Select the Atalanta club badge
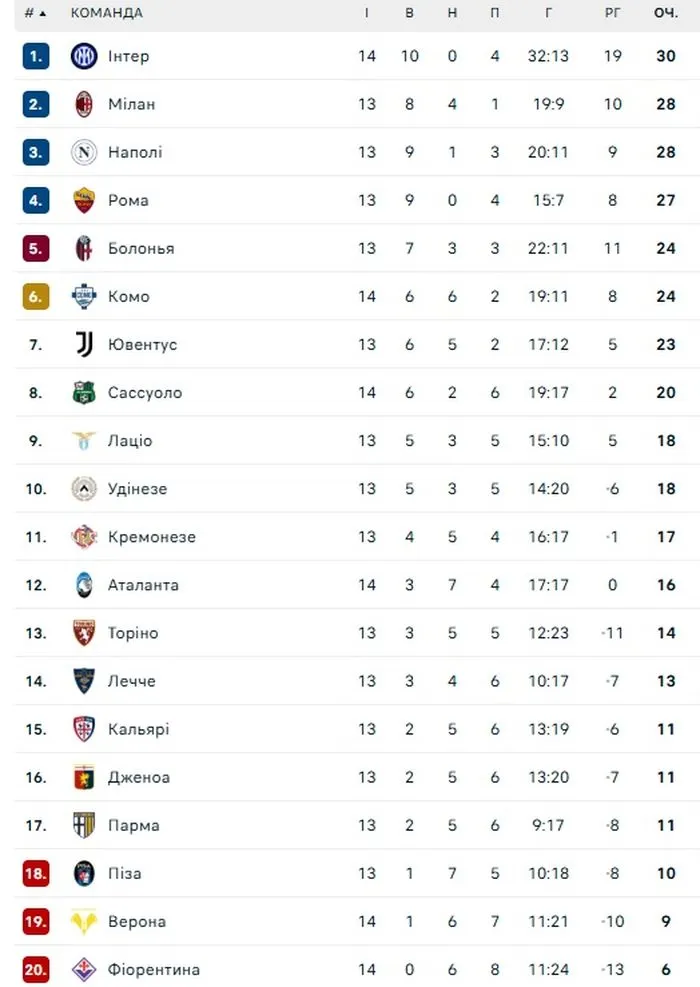This screenshot has width=700, height=987. point(84,585)
